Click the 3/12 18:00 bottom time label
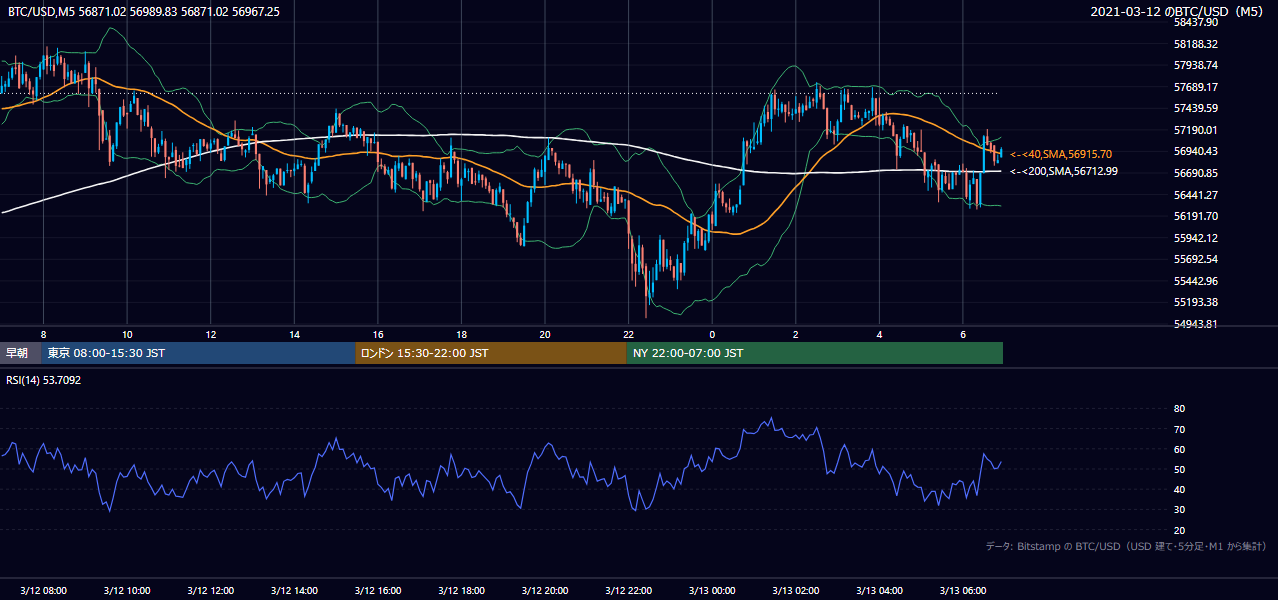The width and height of the screenshot is (1278, 600). click(461, 590)
